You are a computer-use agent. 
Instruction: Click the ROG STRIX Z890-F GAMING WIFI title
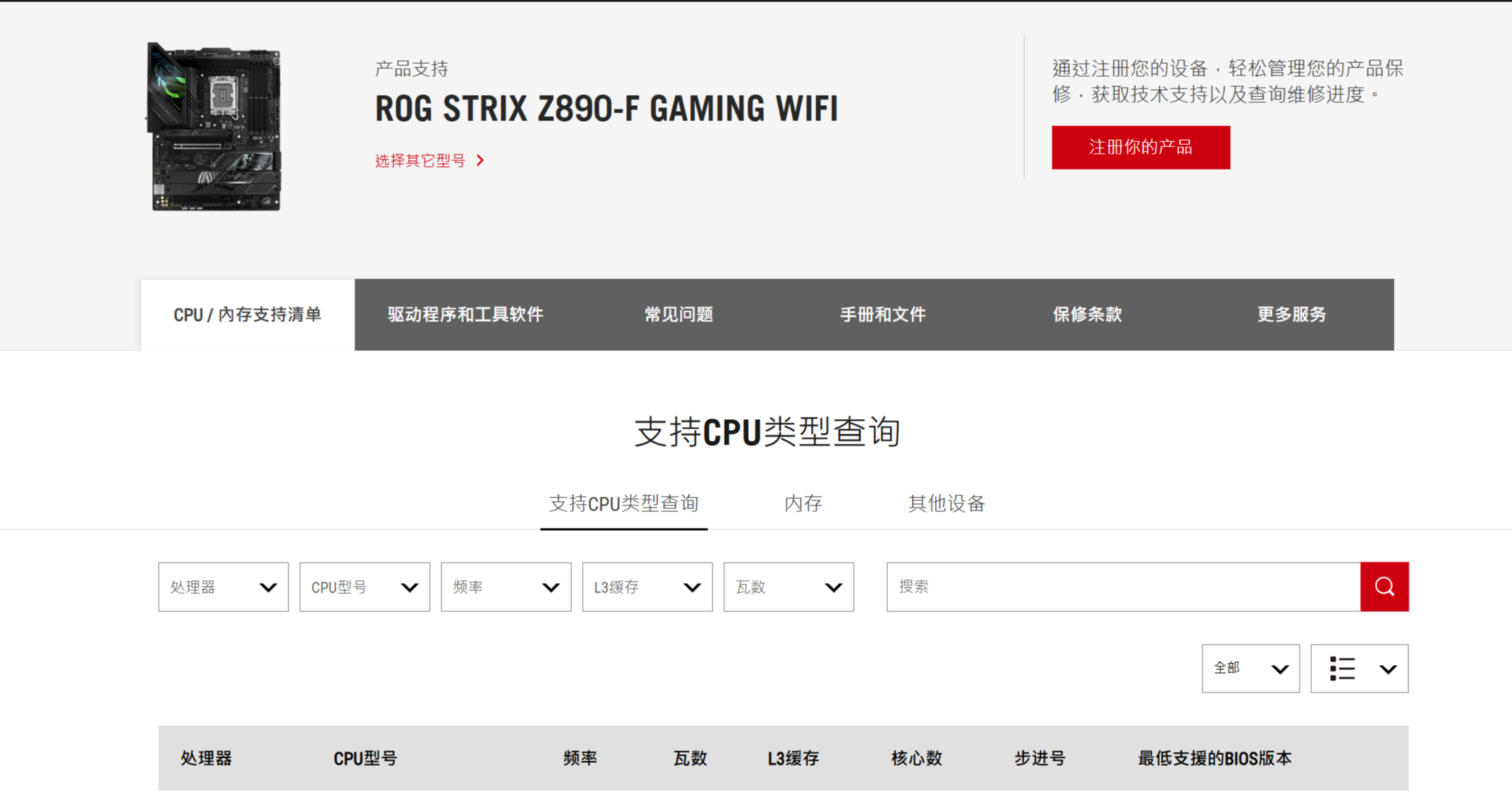[x=607, y=109]
